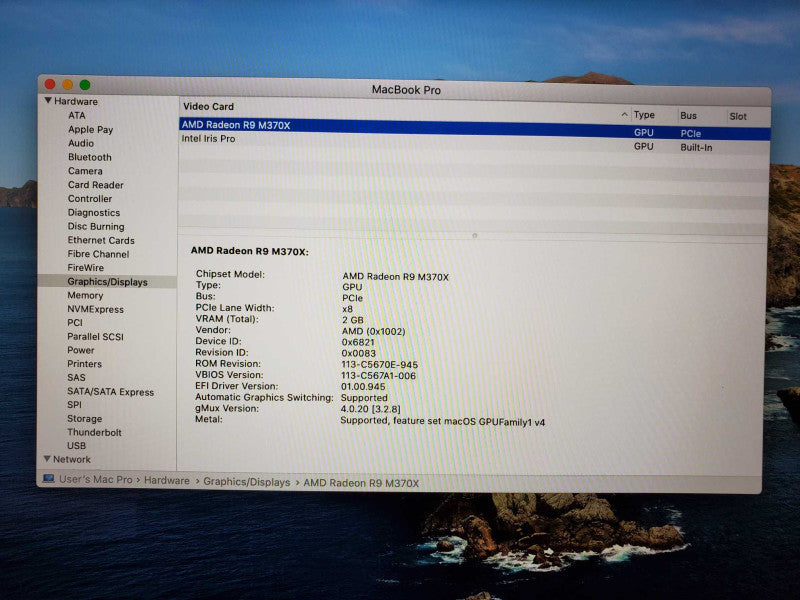The width and height of the screenshot is (800, 600).
Task: Go to Hardware in the path bar
Action: click(166, 481)
